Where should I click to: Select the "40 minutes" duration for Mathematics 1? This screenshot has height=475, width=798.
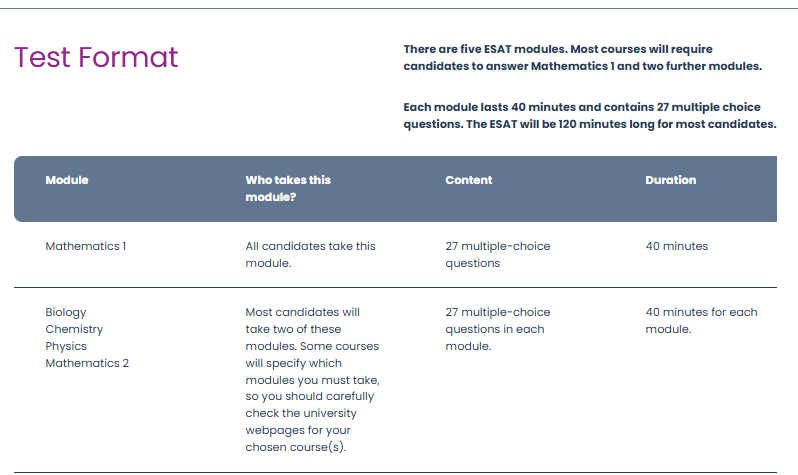coord(676,246)
